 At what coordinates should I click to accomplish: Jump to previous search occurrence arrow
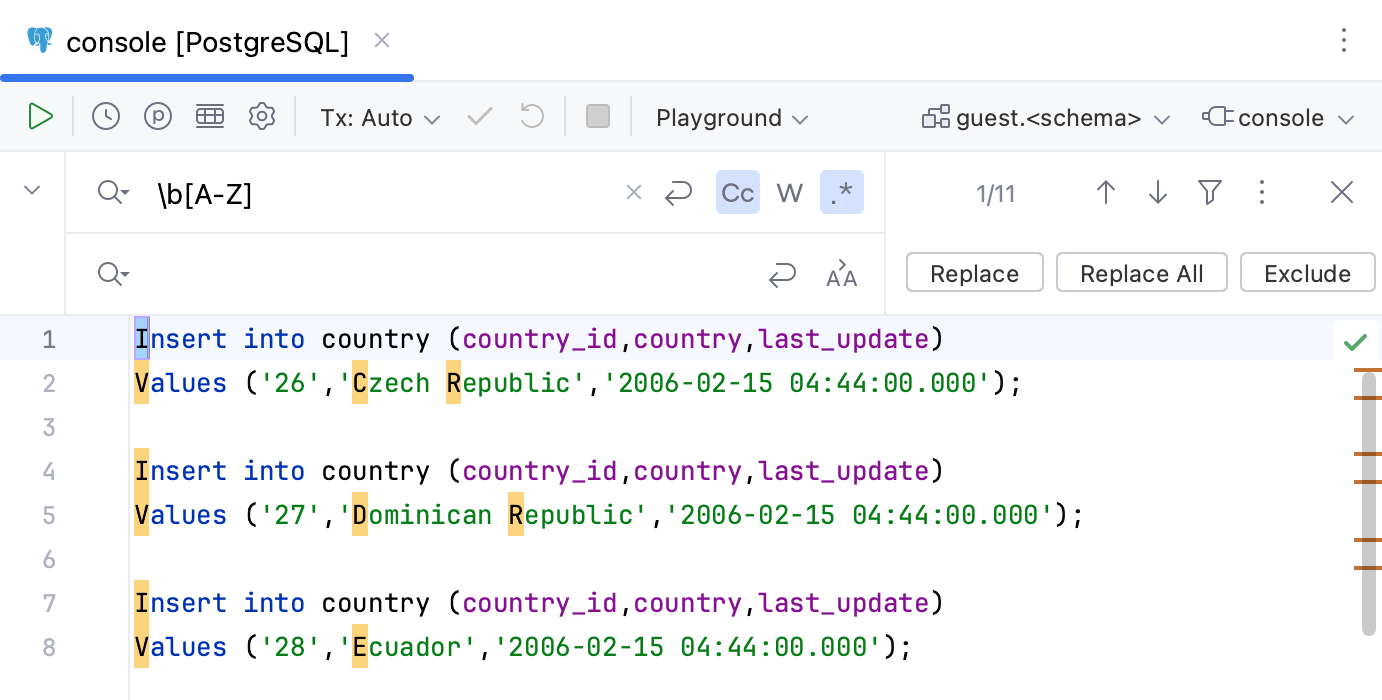pyautogui.click(x=1105, y=193)
